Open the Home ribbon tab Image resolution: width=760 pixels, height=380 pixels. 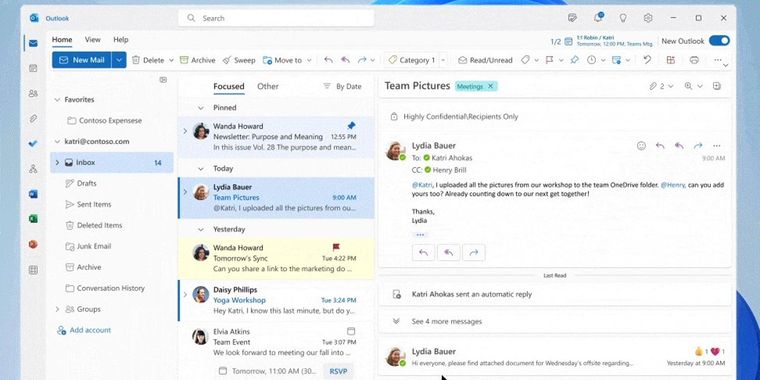click(x=62, y=40)
